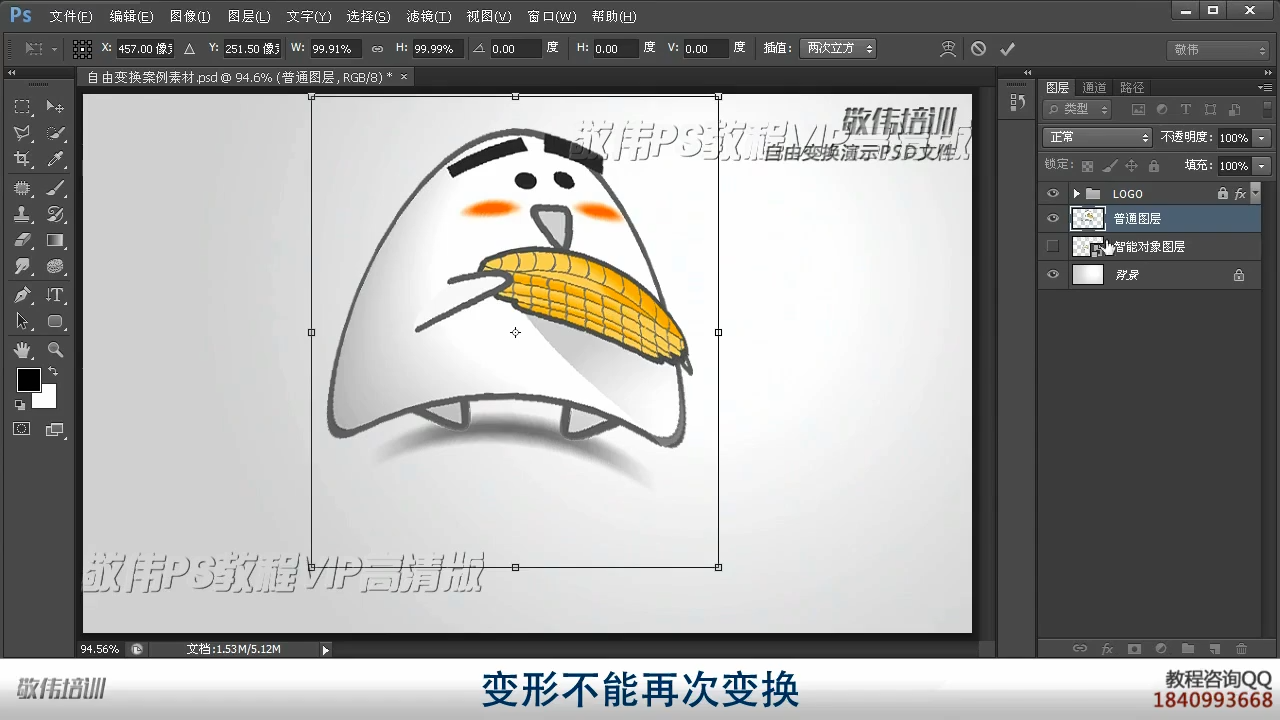This screenshot has height=720, width=1280.
Task: Toggle adjustment layer filter
Action: (x=1162, y=110)
